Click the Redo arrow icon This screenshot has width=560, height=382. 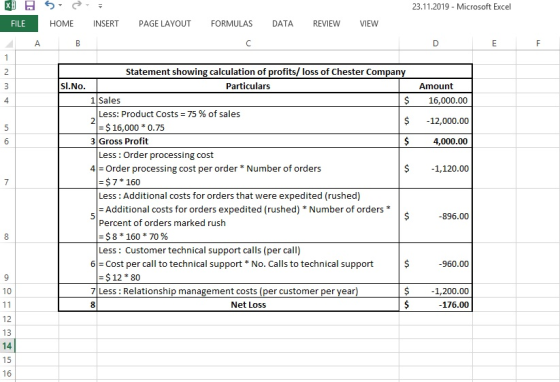tap(76, 5)
